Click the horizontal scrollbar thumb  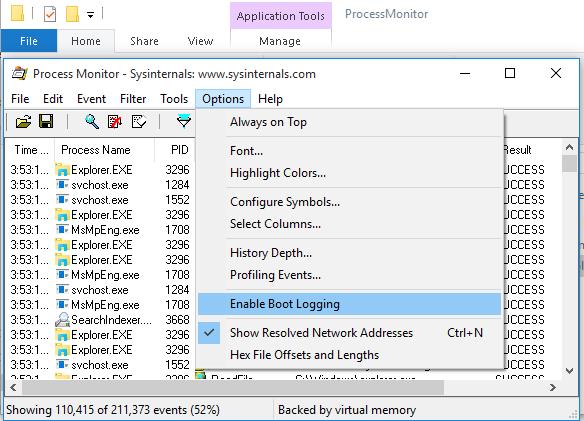pyautogui.click(x=233, y=387)
